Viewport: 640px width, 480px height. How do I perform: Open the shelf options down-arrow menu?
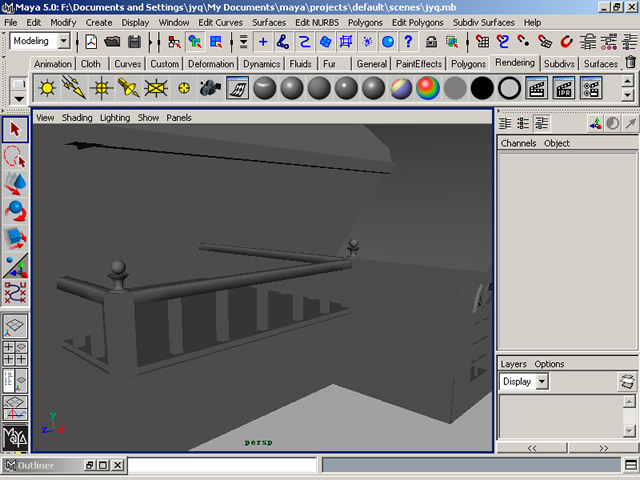tap(19, 98)
